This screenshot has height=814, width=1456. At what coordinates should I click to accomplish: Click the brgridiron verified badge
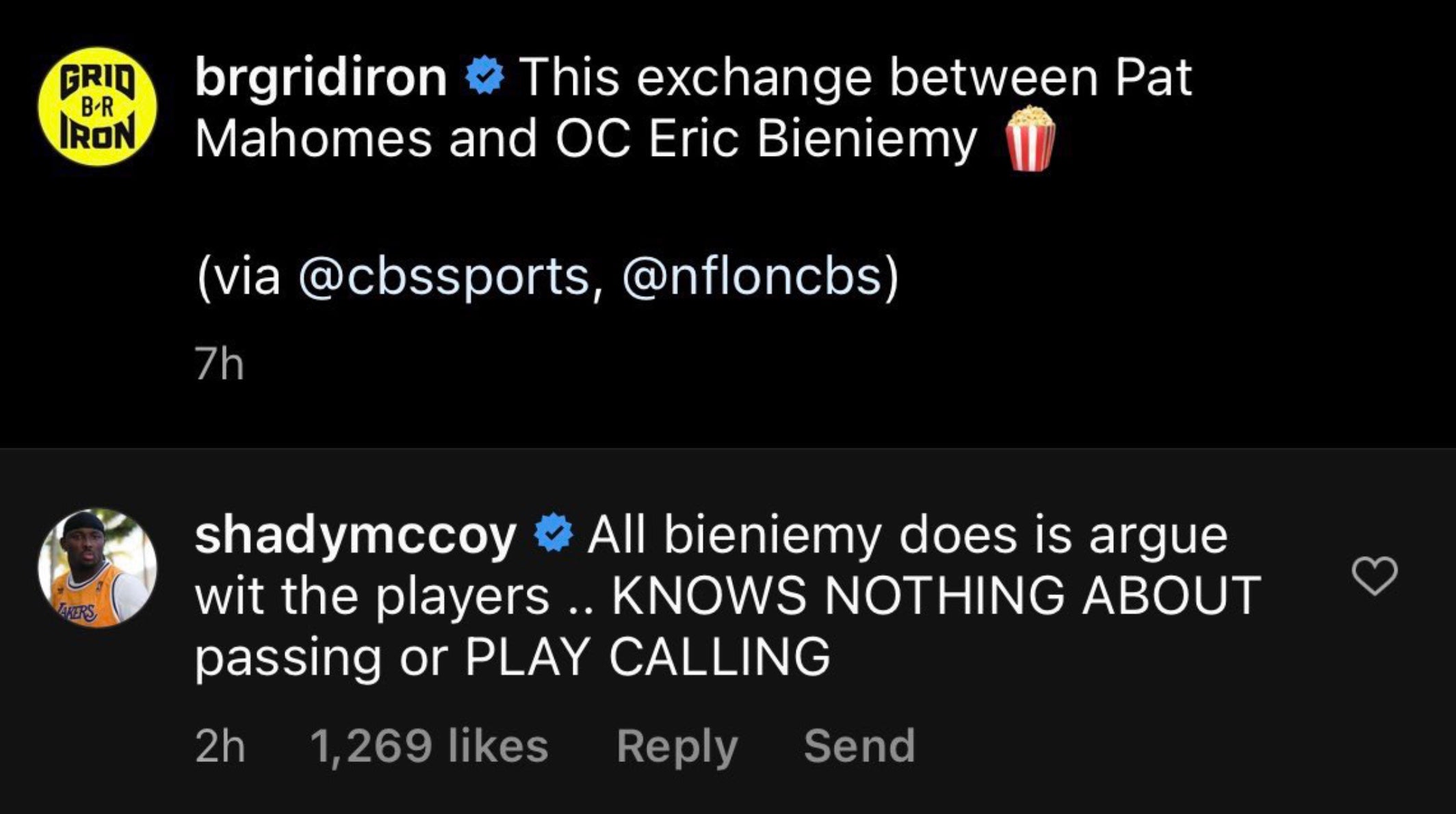point(484,77)
